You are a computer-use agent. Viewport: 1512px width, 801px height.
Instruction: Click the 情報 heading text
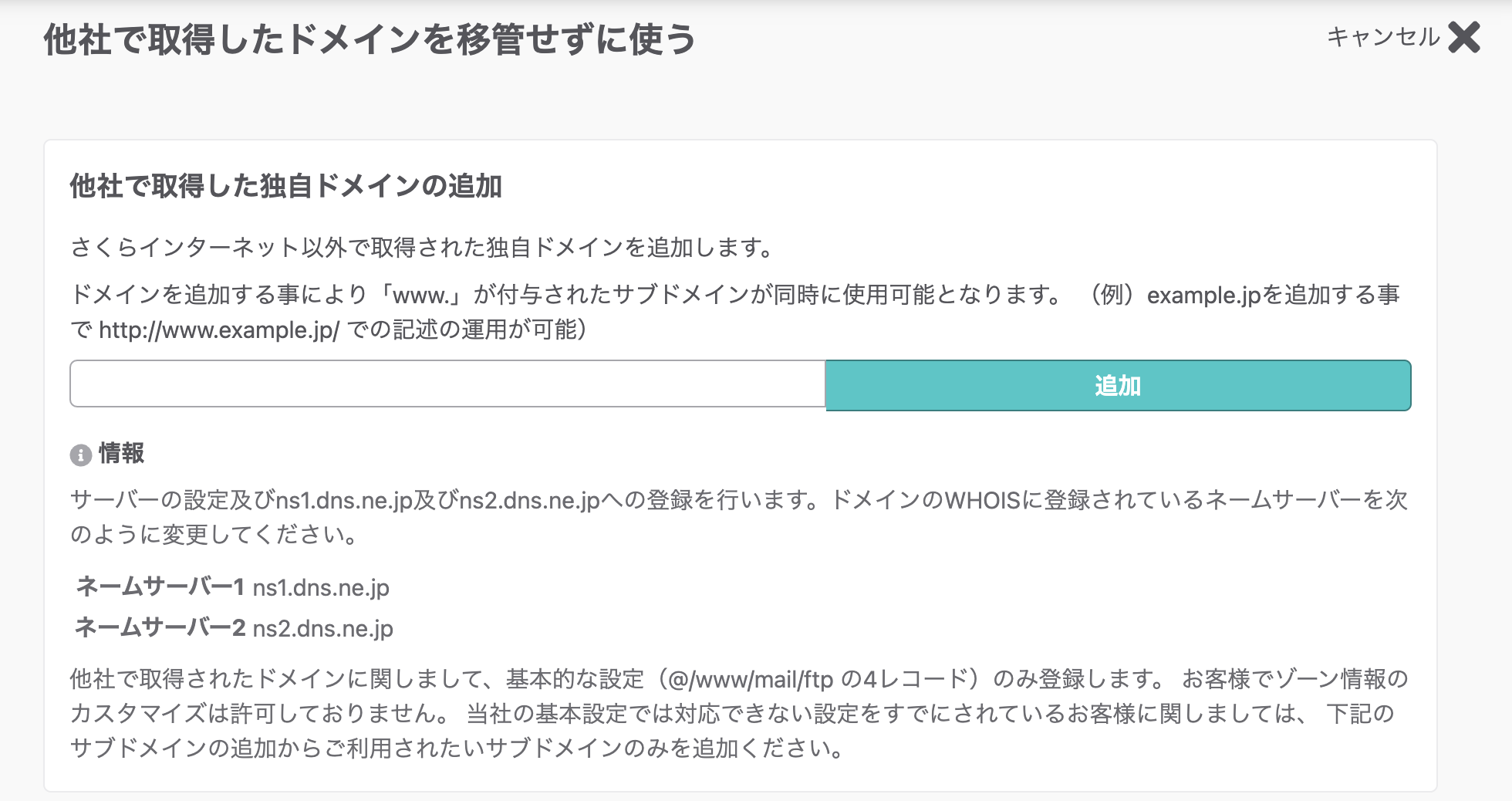click(x=121, y=453)
